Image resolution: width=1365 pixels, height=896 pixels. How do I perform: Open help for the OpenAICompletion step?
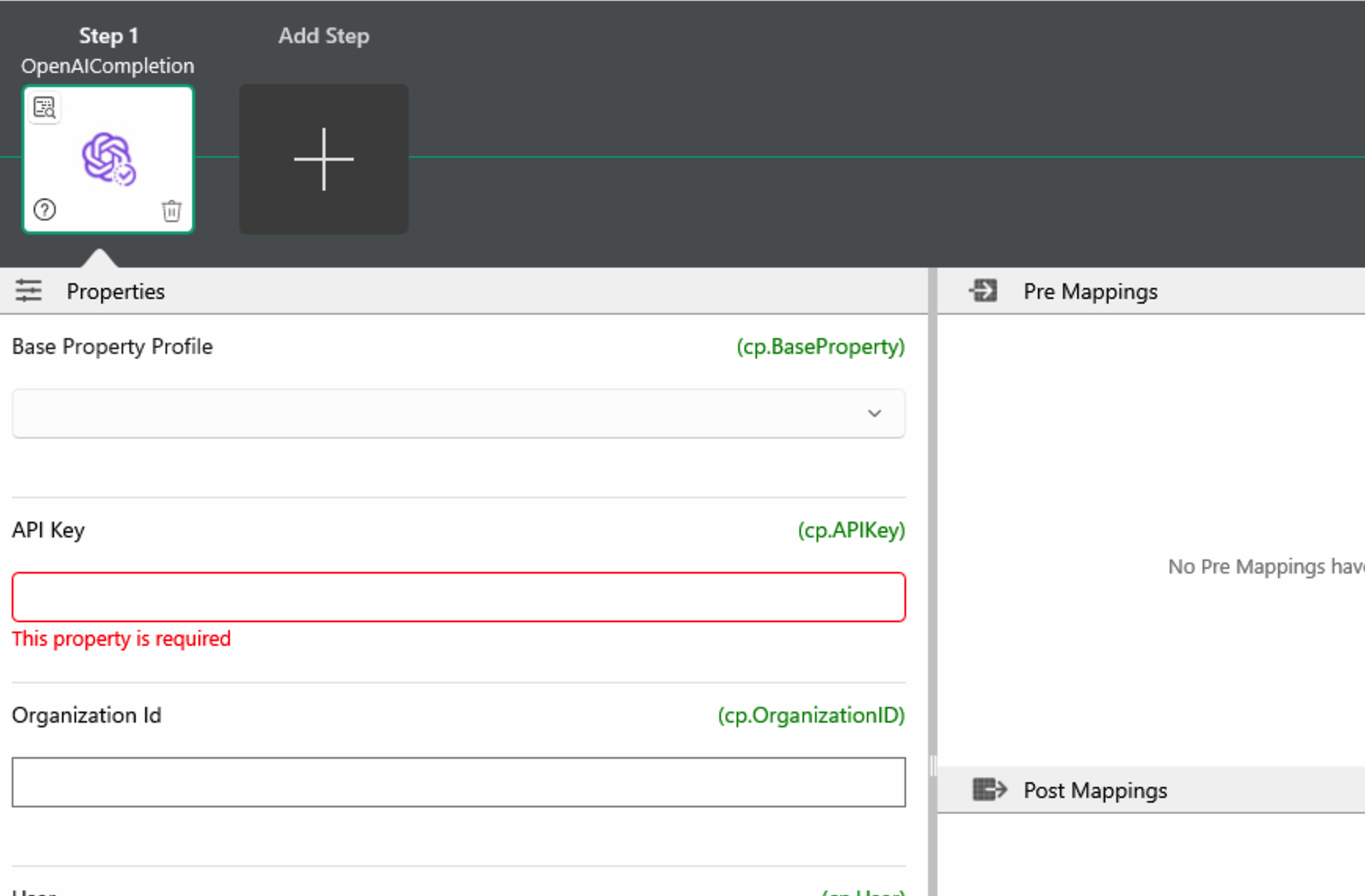click(45, 210)
